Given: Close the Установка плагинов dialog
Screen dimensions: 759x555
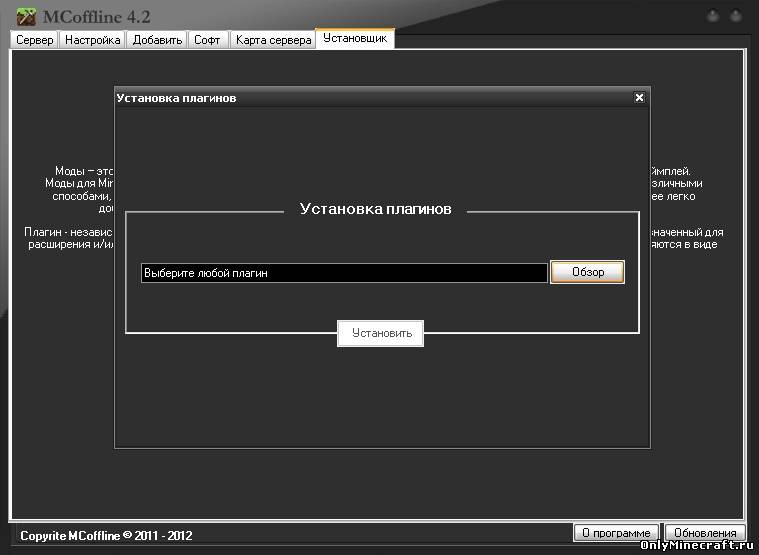Looking at the screenshot, I should [639, 98].
